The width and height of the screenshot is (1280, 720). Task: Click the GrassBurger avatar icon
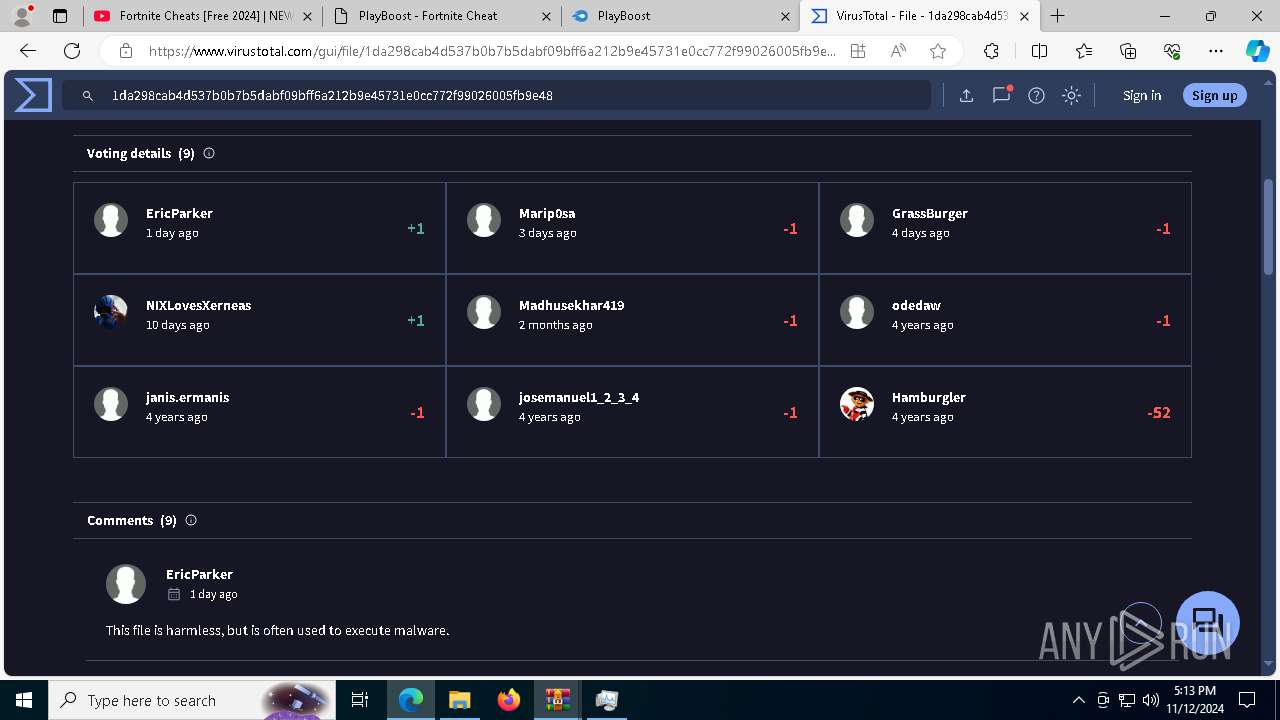pyautogui.click(x=857, y=220)
